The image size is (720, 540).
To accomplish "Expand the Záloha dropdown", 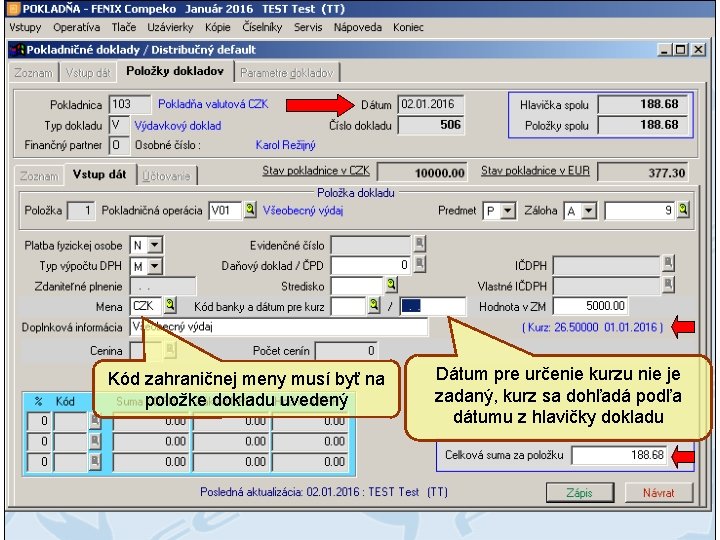I will pos(589,211).
